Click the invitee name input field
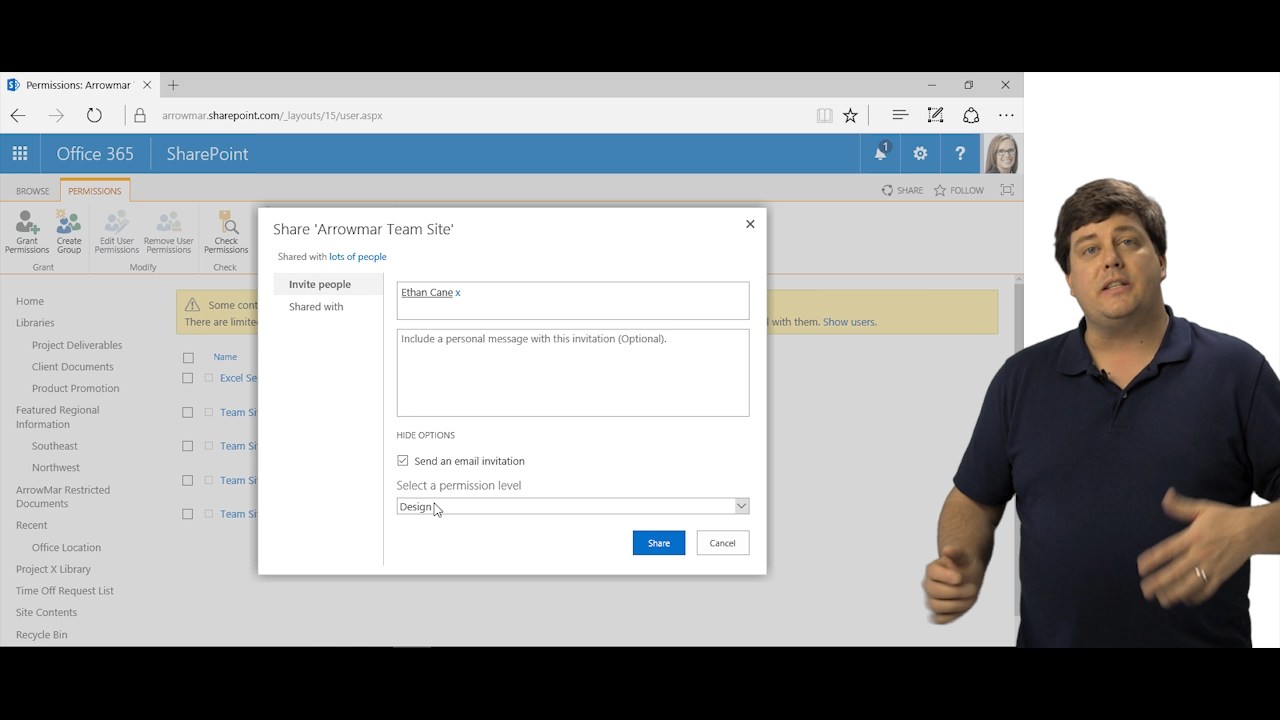 pyautogui.click(x=573, y=301)
